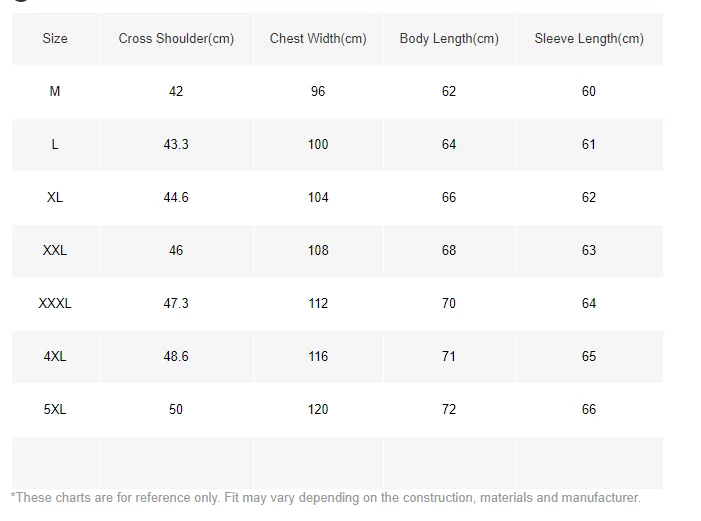Image resolution: width=701 pixels, height=521 pixels.
Task: Click the XL size row label
Action: [x=55, y=197]
